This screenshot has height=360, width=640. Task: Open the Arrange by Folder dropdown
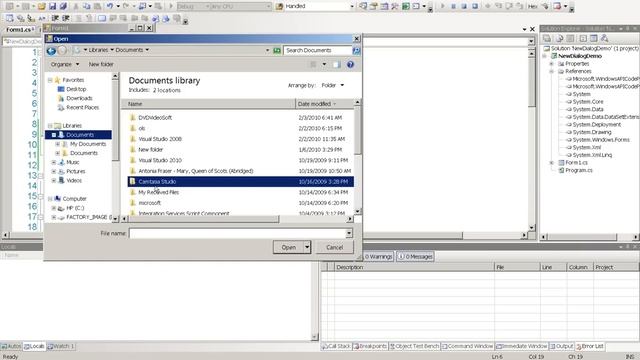(333, 85)
